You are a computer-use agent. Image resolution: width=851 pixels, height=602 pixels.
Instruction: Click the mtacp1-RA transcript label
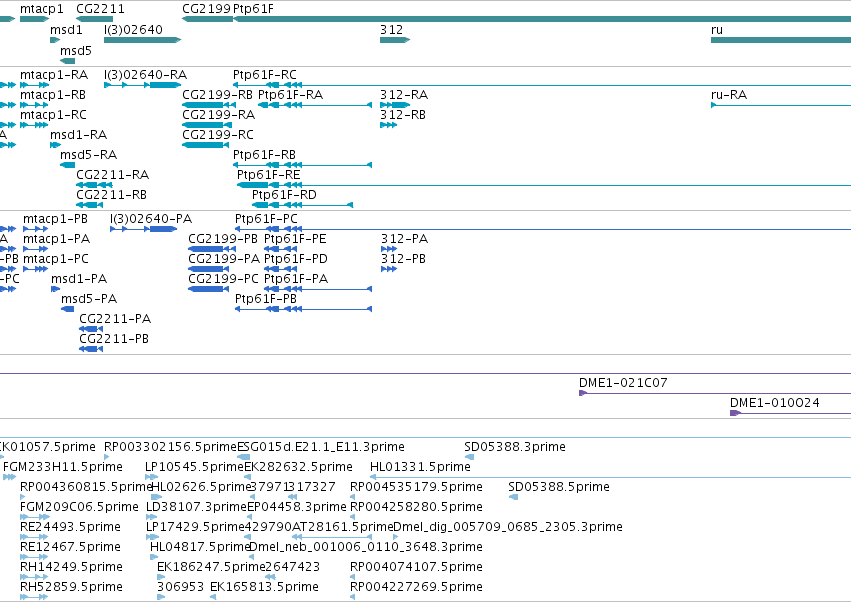tap(54, 75)
